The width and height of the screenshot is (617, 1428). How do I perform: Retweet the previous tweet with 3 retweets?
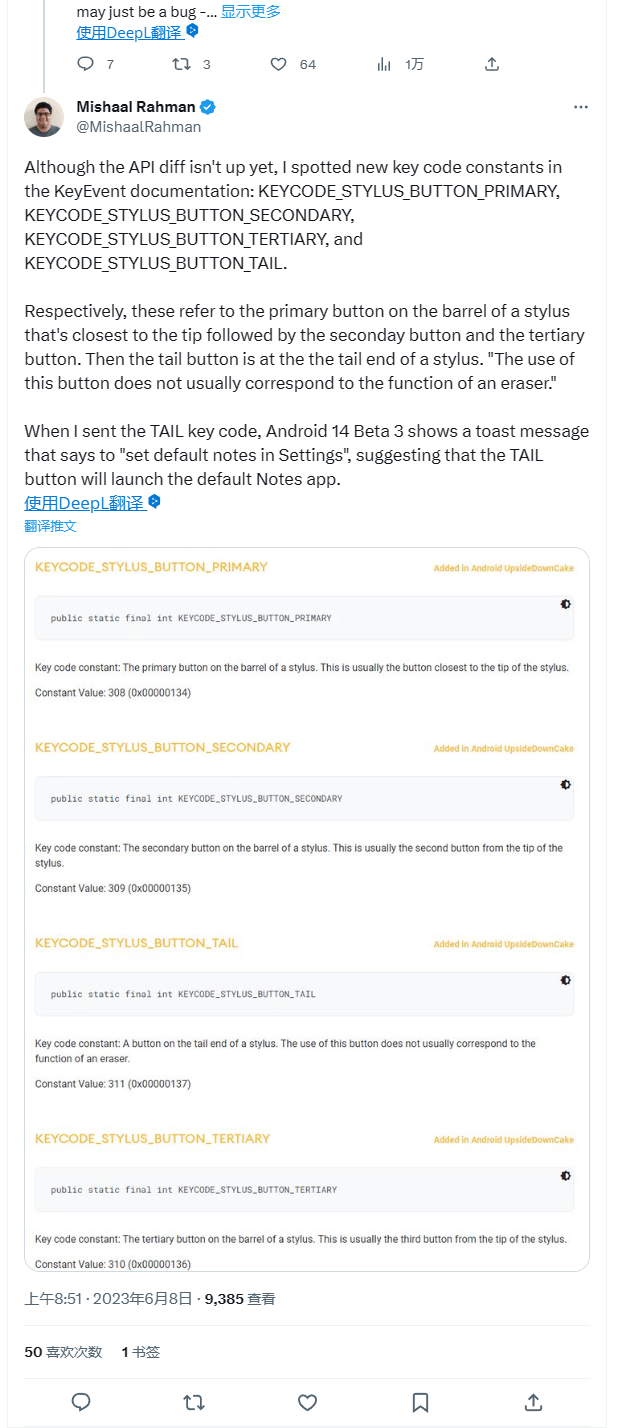tap(181, 64)
